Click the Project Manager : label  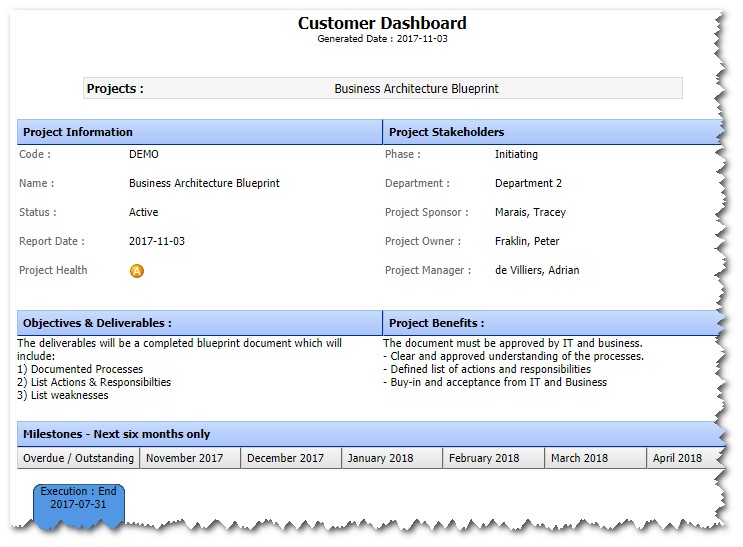click(428, 270)
